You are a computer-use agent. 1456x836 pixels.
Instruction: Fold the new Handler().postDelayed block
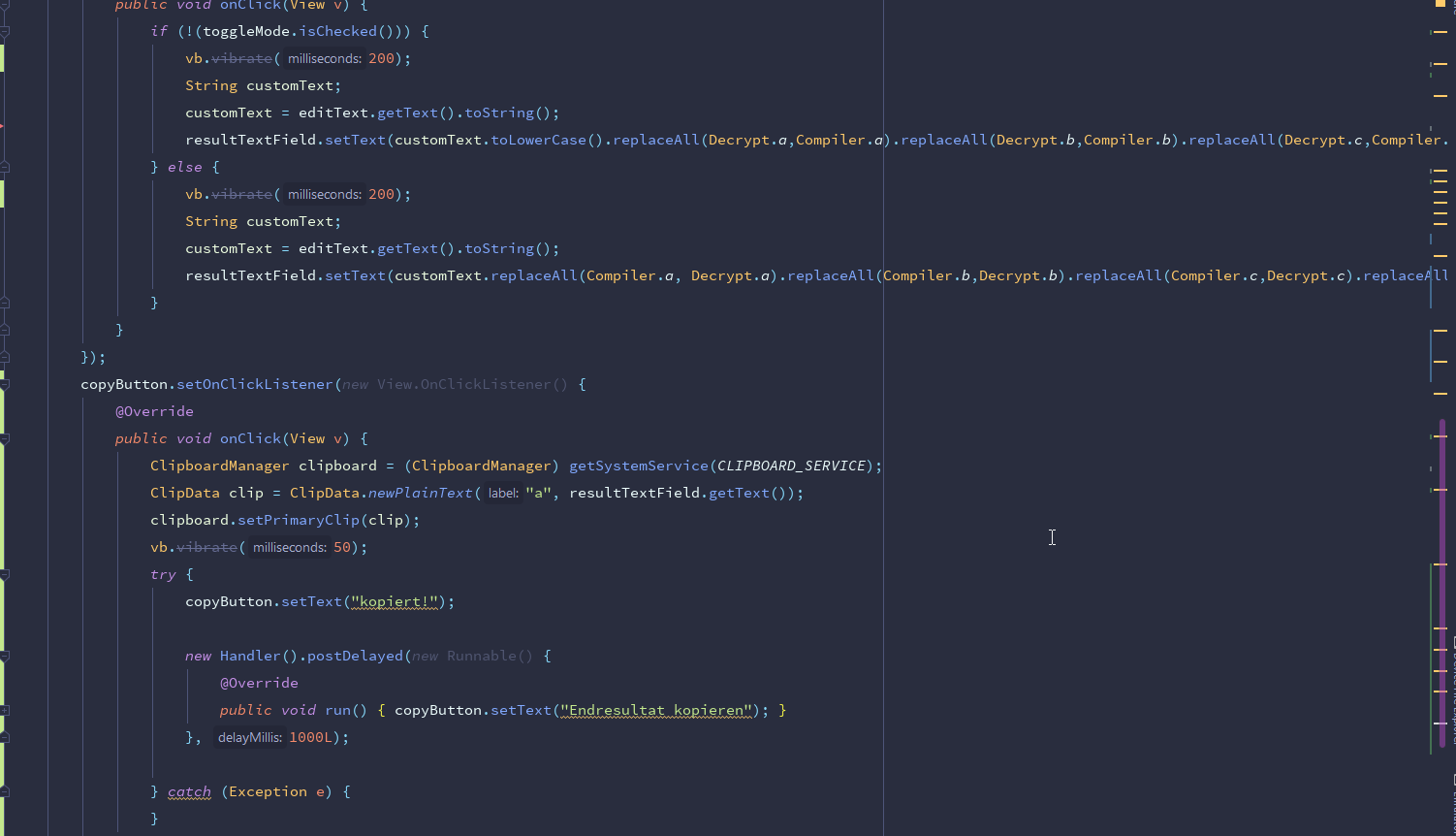pyautogui.click(x=5, y=656)
